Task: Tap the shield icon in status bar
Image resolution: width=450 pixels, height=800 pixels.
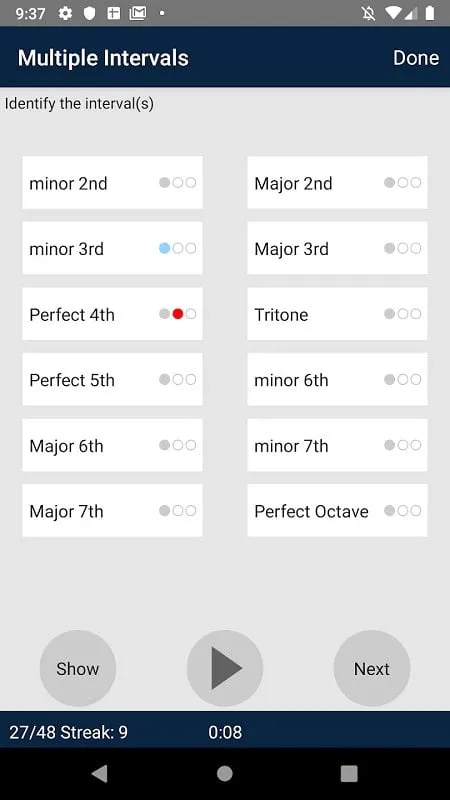Action: [90, 13]
